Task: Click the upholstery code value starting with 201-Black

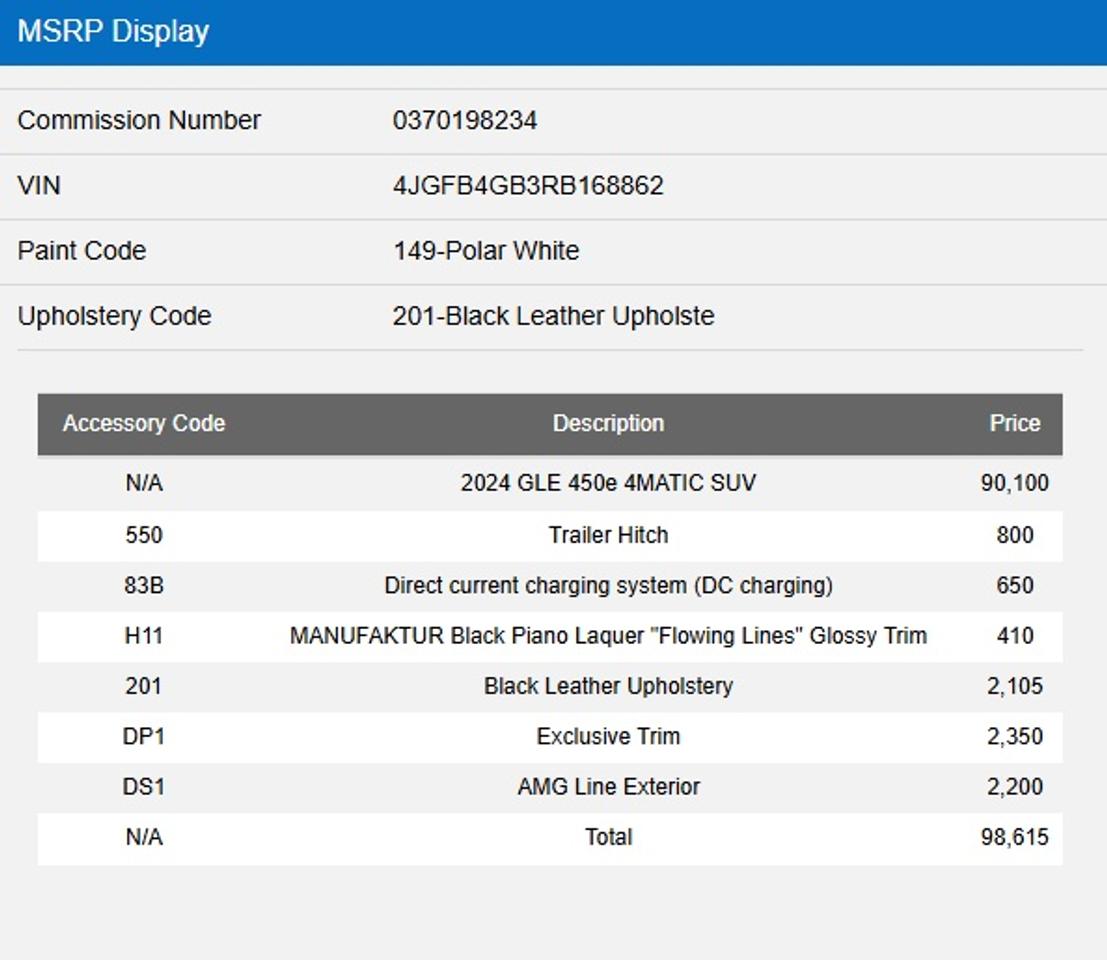Action: click(x=553, y=316)
